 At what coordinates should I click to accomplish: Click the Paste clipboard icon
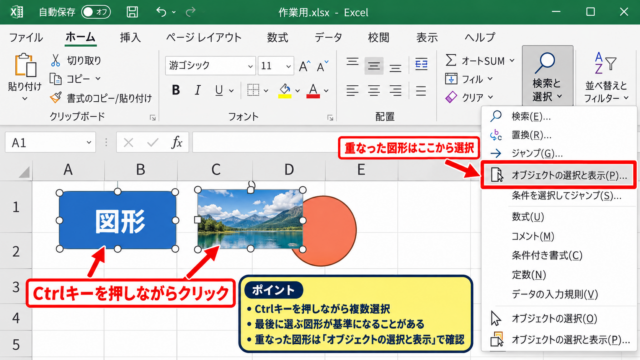[x=25, y=66]
